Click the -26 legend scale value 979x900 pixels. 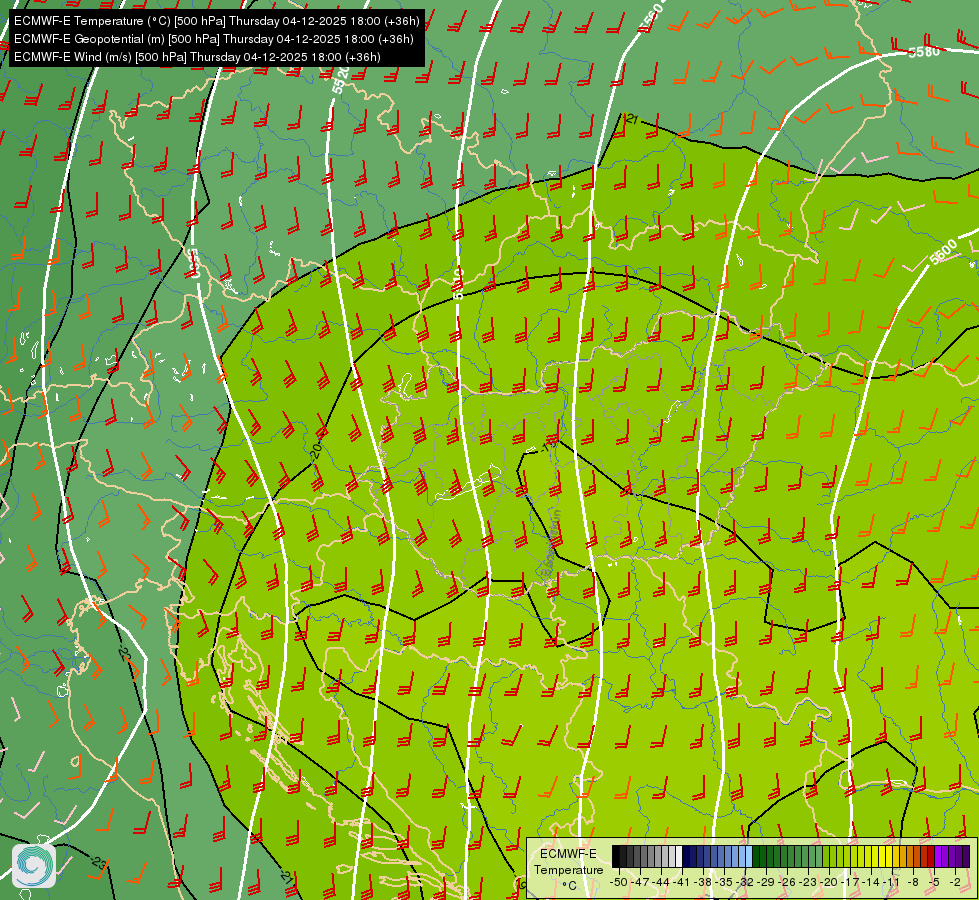pos(787,882)
